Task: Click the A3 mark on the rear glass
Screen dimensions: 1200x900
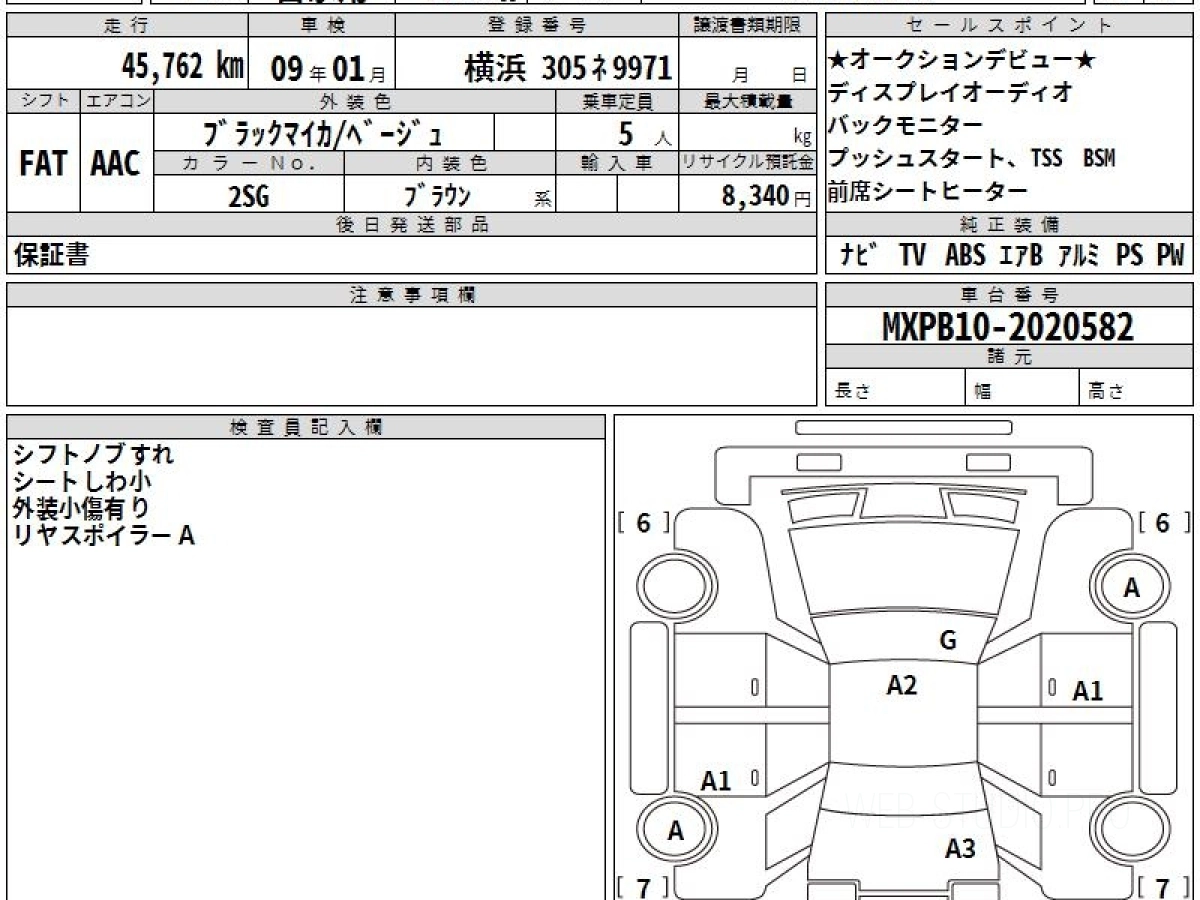Action: coord(960,849)
